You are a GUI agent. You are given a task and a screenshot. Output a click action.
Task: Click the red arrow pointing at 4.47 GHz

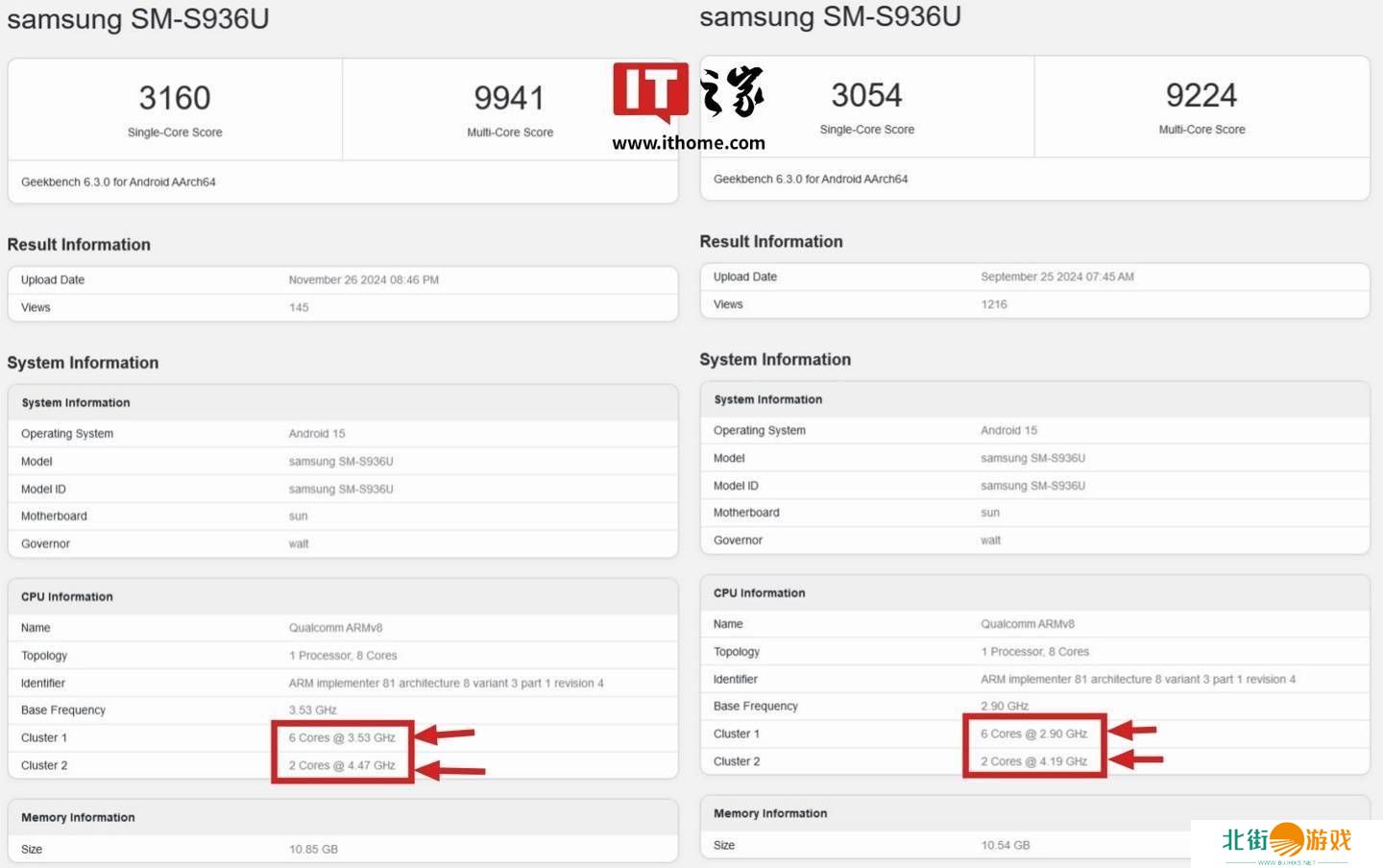click(x=449, y=769)
